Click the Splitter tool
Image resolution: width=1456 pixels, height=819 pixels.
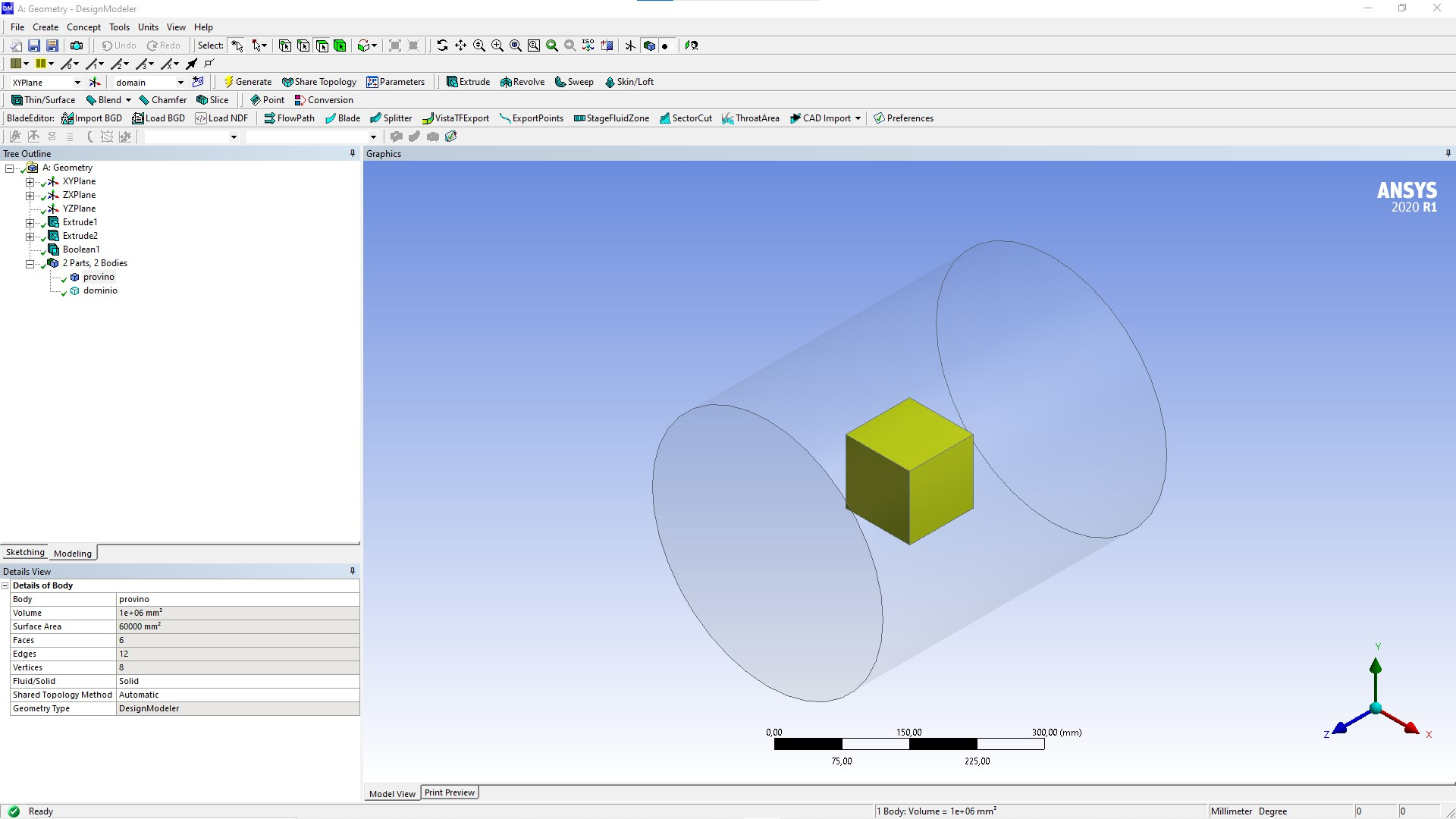click(391, 118)
